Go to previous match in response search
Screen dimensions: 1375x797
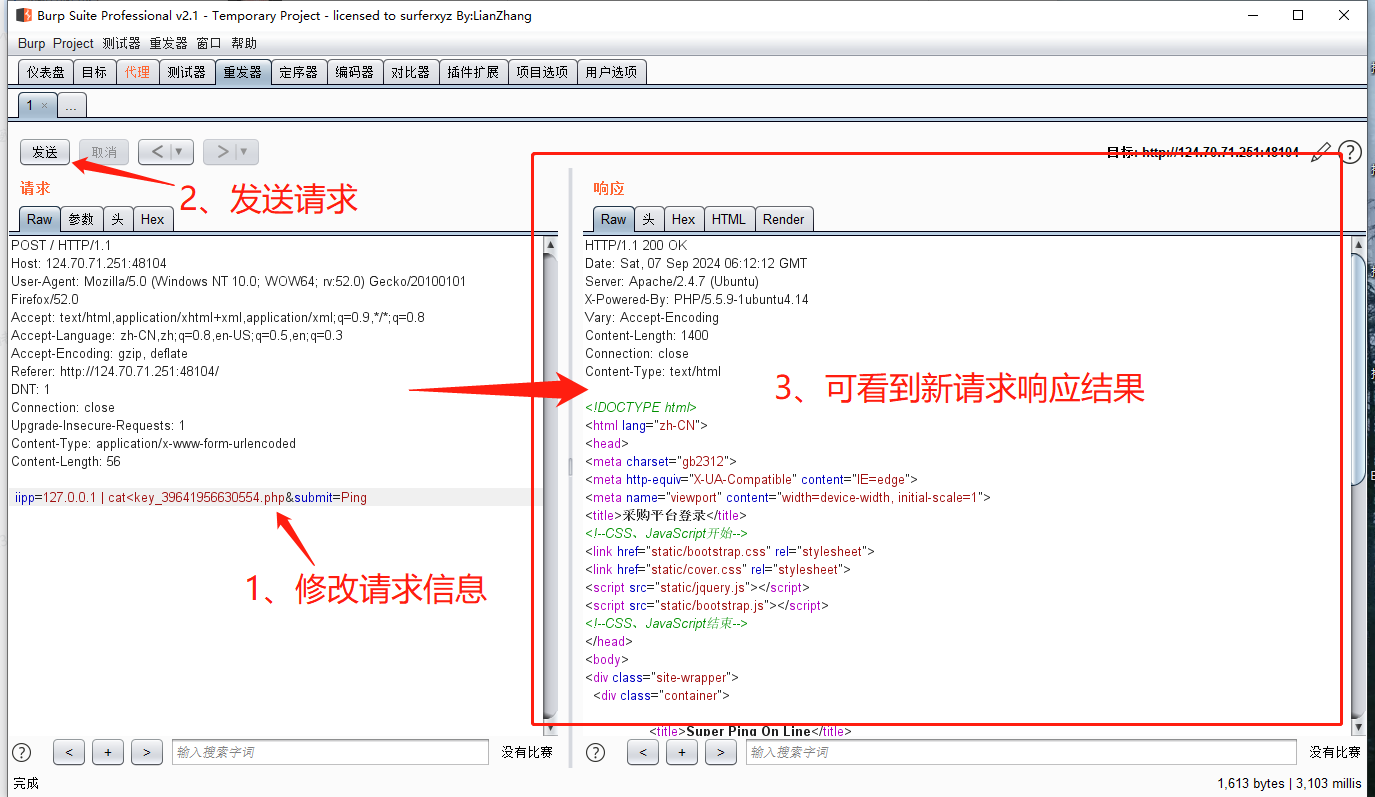coord(642,752)
